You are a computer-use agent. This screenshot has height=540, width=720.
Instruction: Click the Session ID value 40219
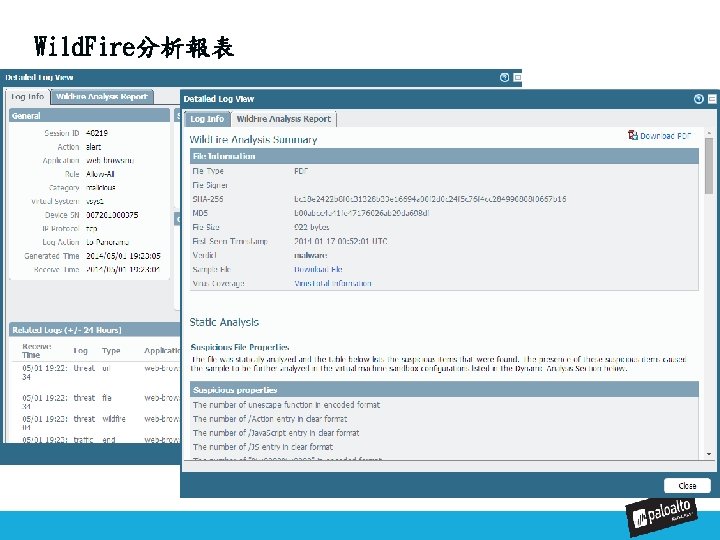(97, 133)
